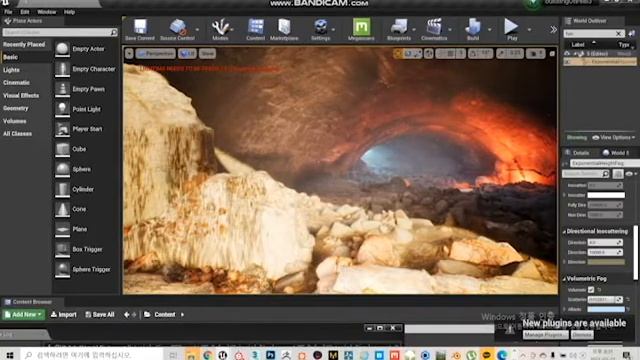Pick the Empty Character actor
Screen dimensions: 640x360
[x=85, y=69]
